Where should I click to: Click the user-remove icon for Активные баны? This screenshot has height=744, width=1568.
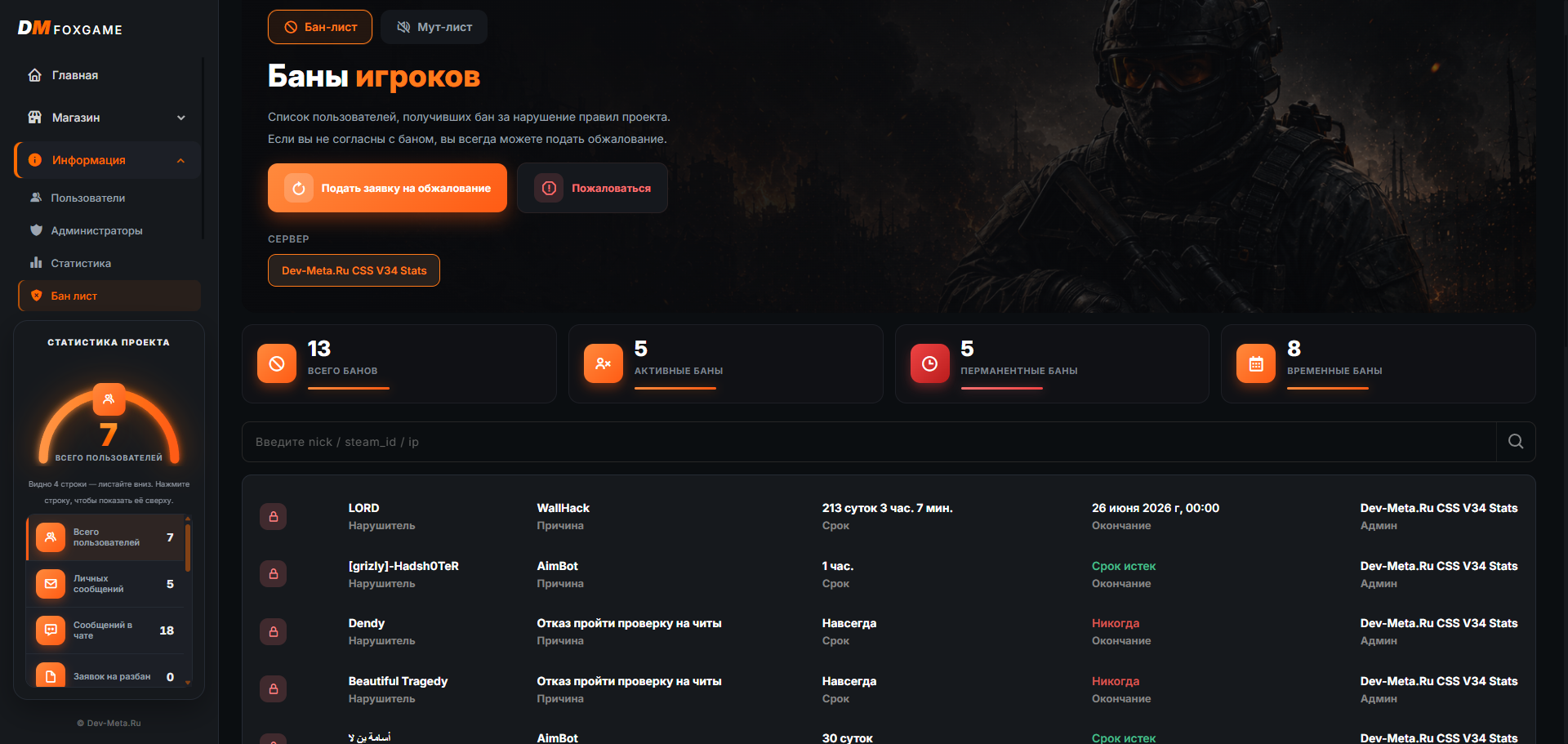[x=604, y=363]
